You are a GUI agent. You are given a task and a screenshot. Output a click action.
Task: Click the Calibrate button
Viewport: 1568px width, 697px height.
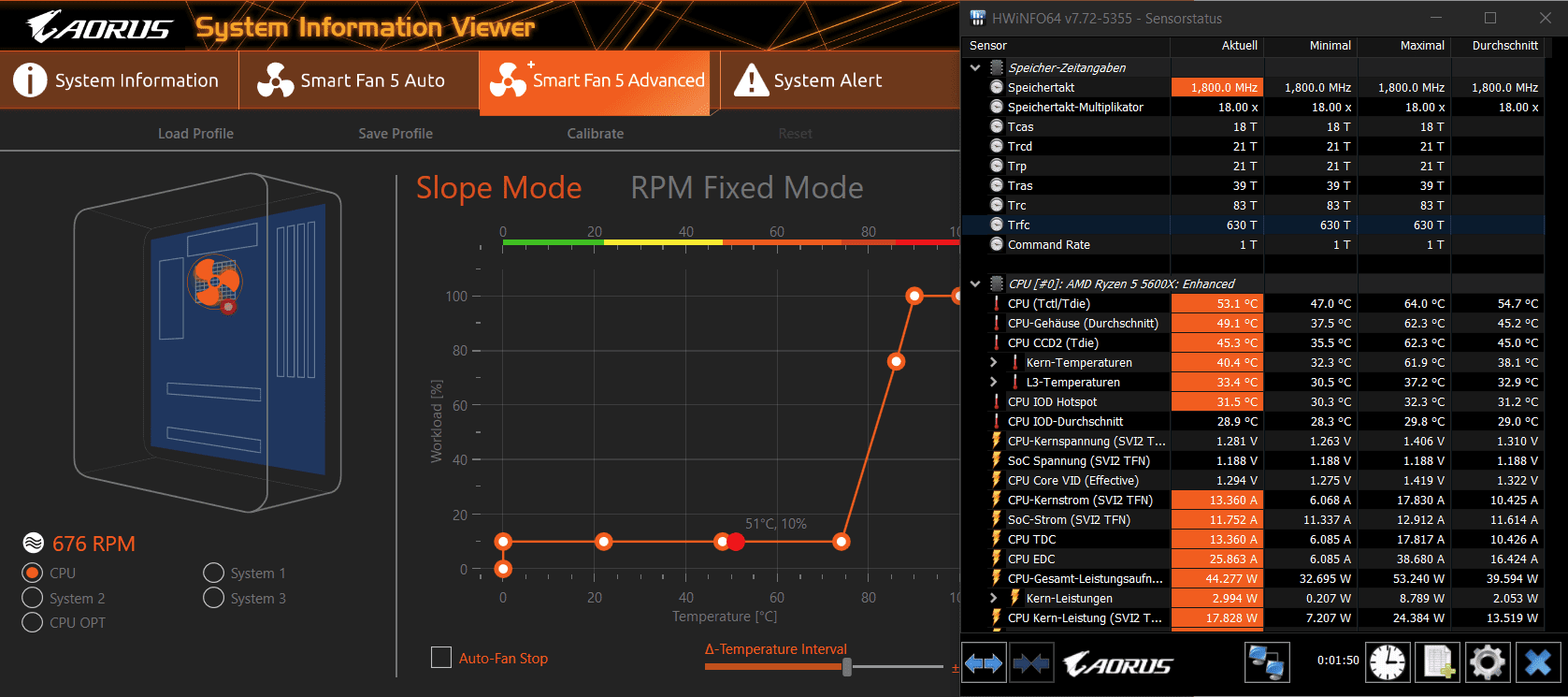point(596,133)
